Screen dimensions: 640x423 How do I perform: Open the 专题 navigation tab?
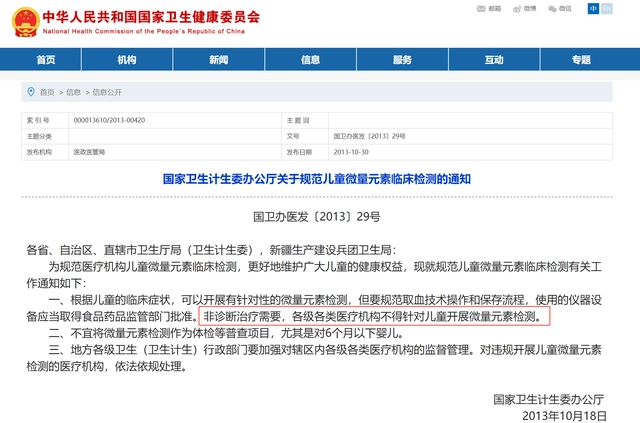click(x=585, y=60)
